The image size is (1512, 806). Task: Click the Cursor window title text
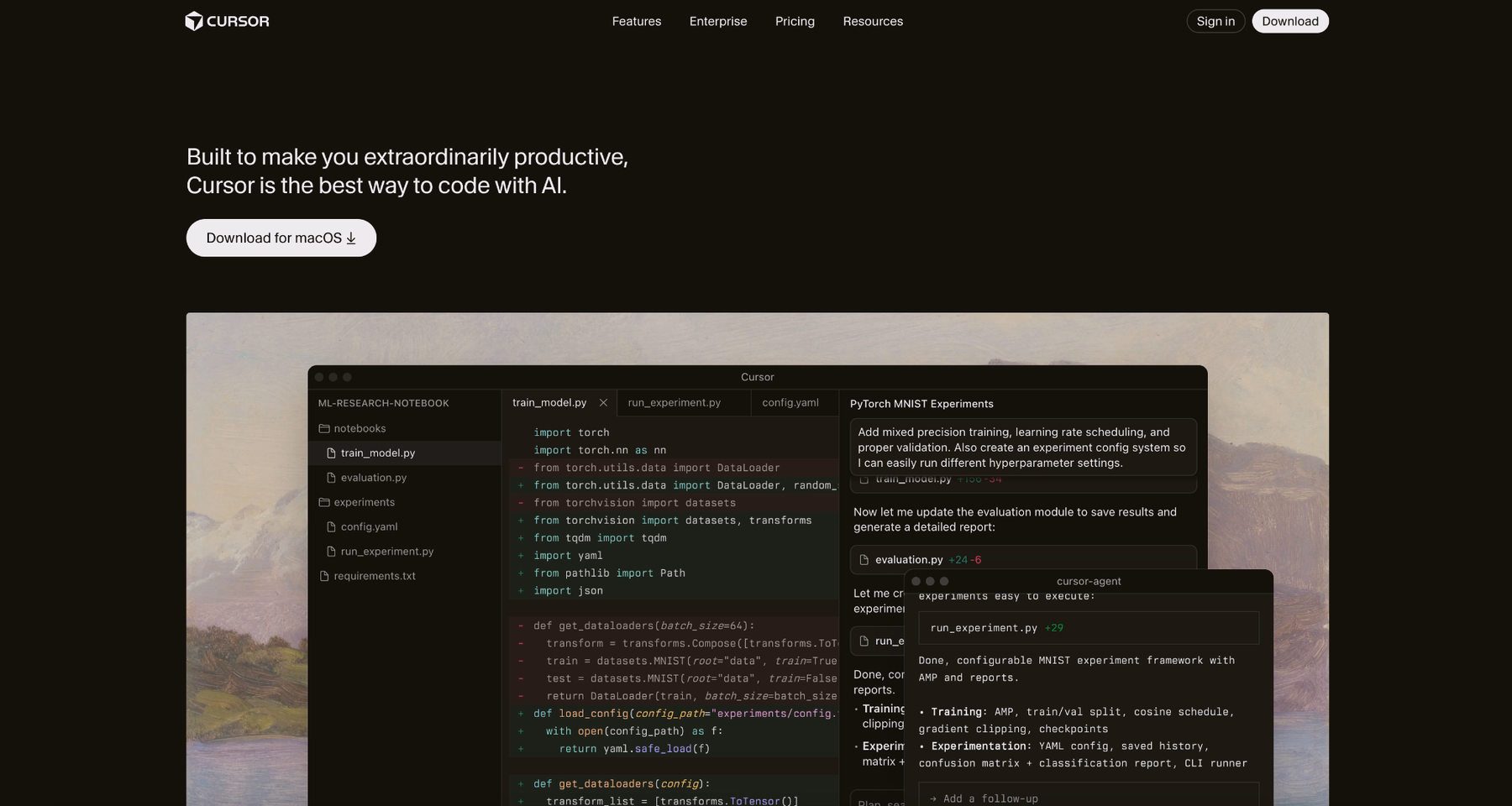coord(758,377)
